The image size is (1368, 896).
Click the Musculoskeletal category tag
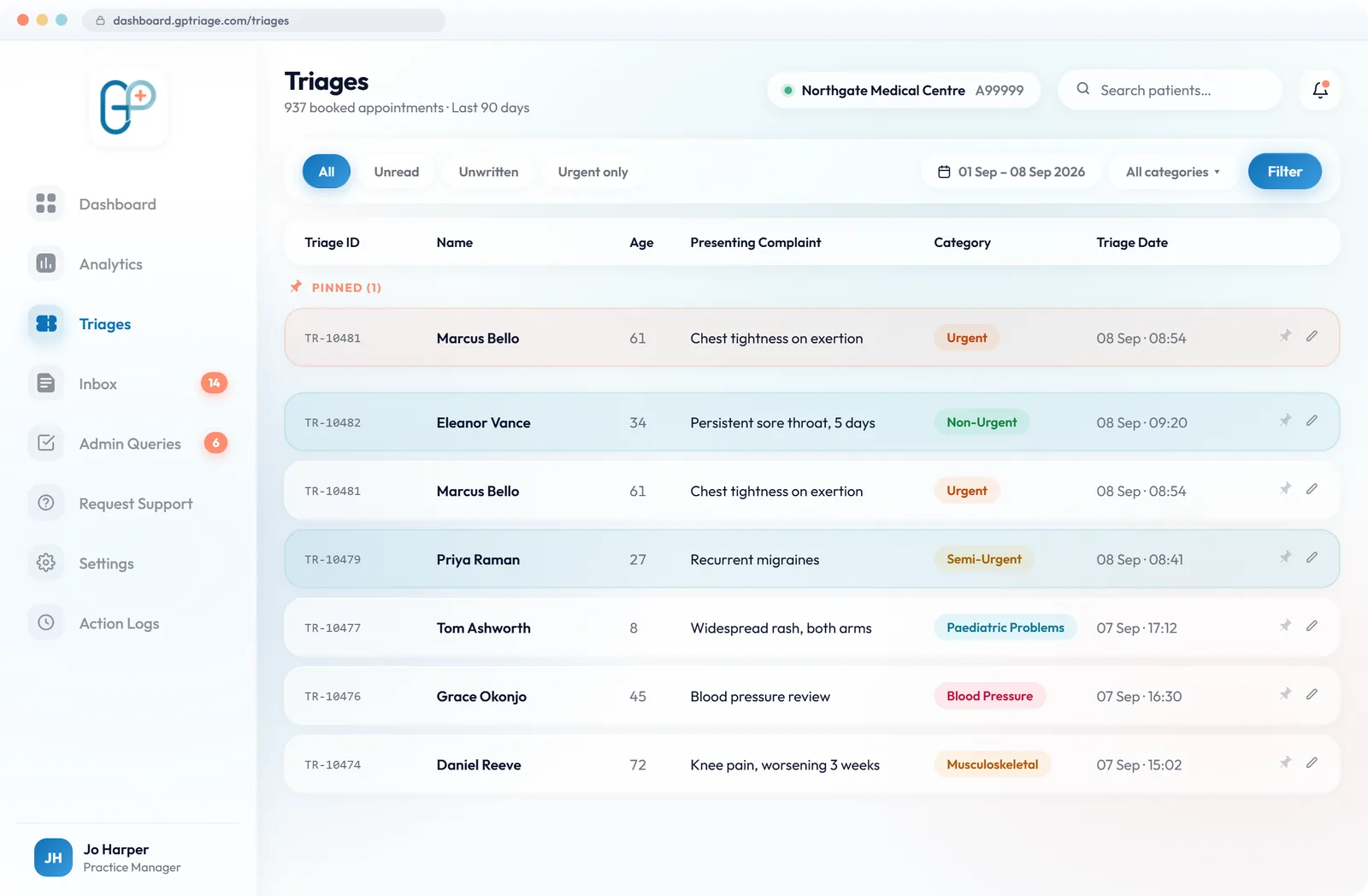[993, 764]
